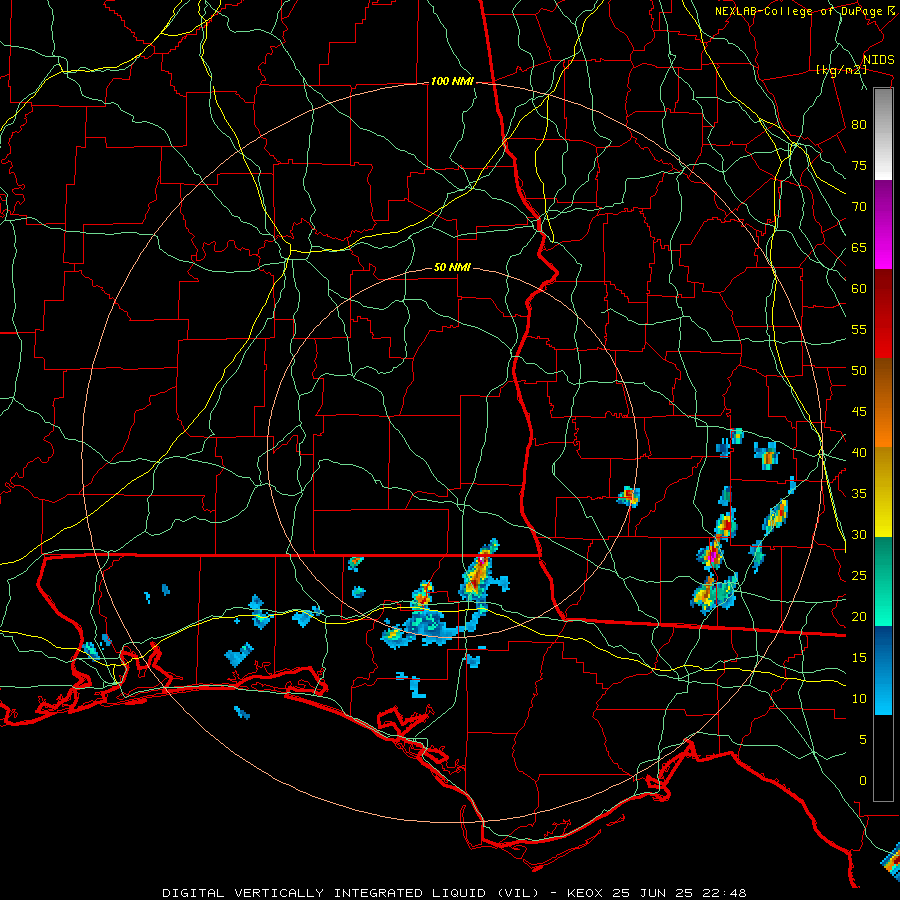
Task: Click the Digital Vertically Integrated Liquid caption
Action: 454,893
